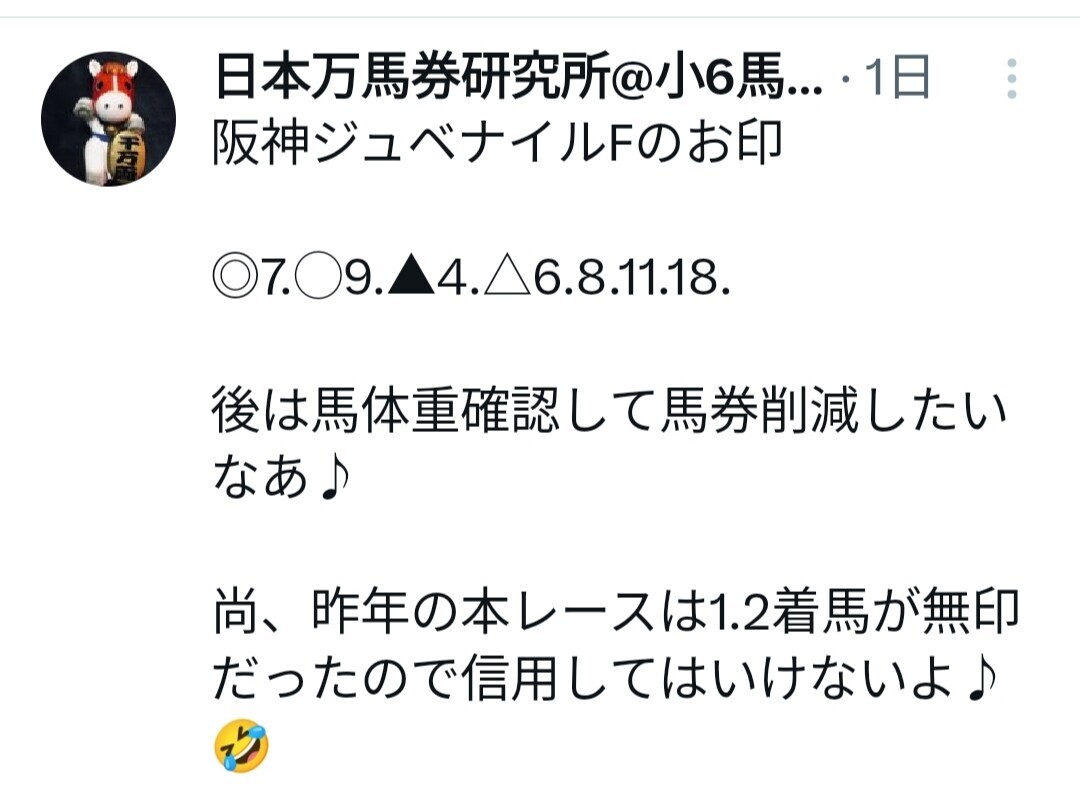Click the ◎ double-circle mark before 7
The width and height of the screenshot is (1080, 791).
click(x=235, y=278)
